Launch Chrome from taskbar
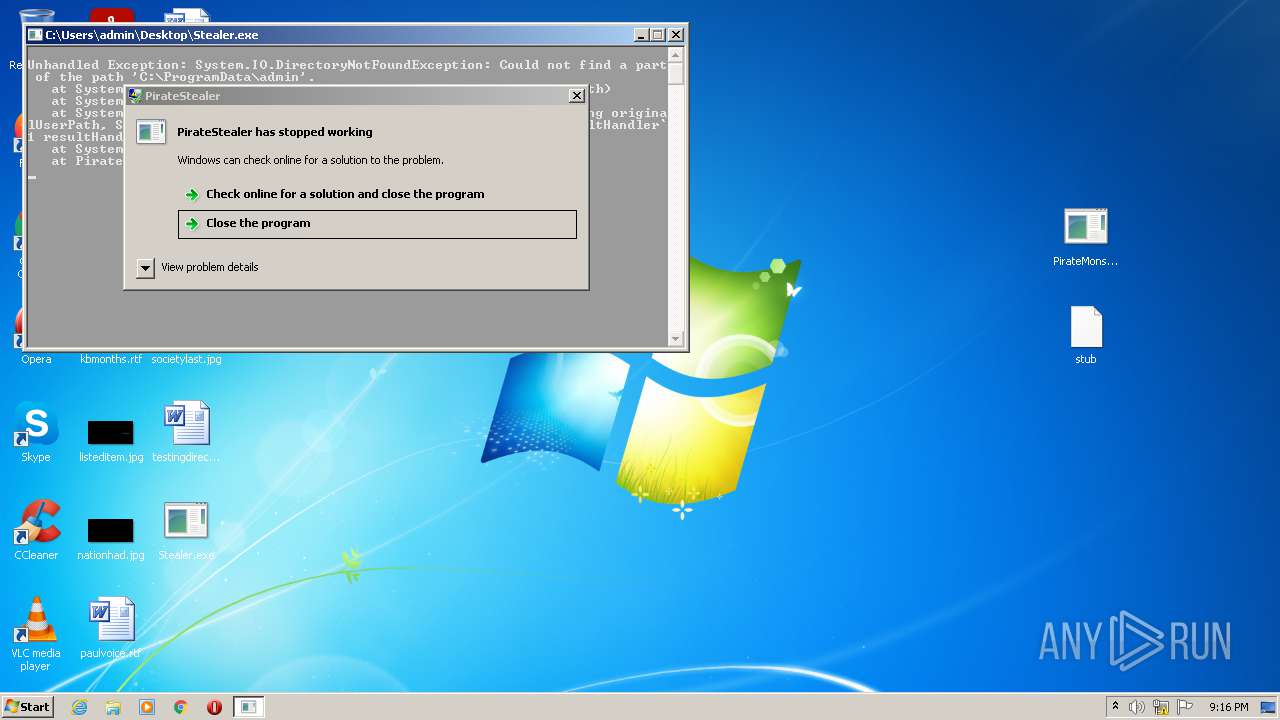The height and width of the screenshot is (720, 1280). (x=181, y=707)
